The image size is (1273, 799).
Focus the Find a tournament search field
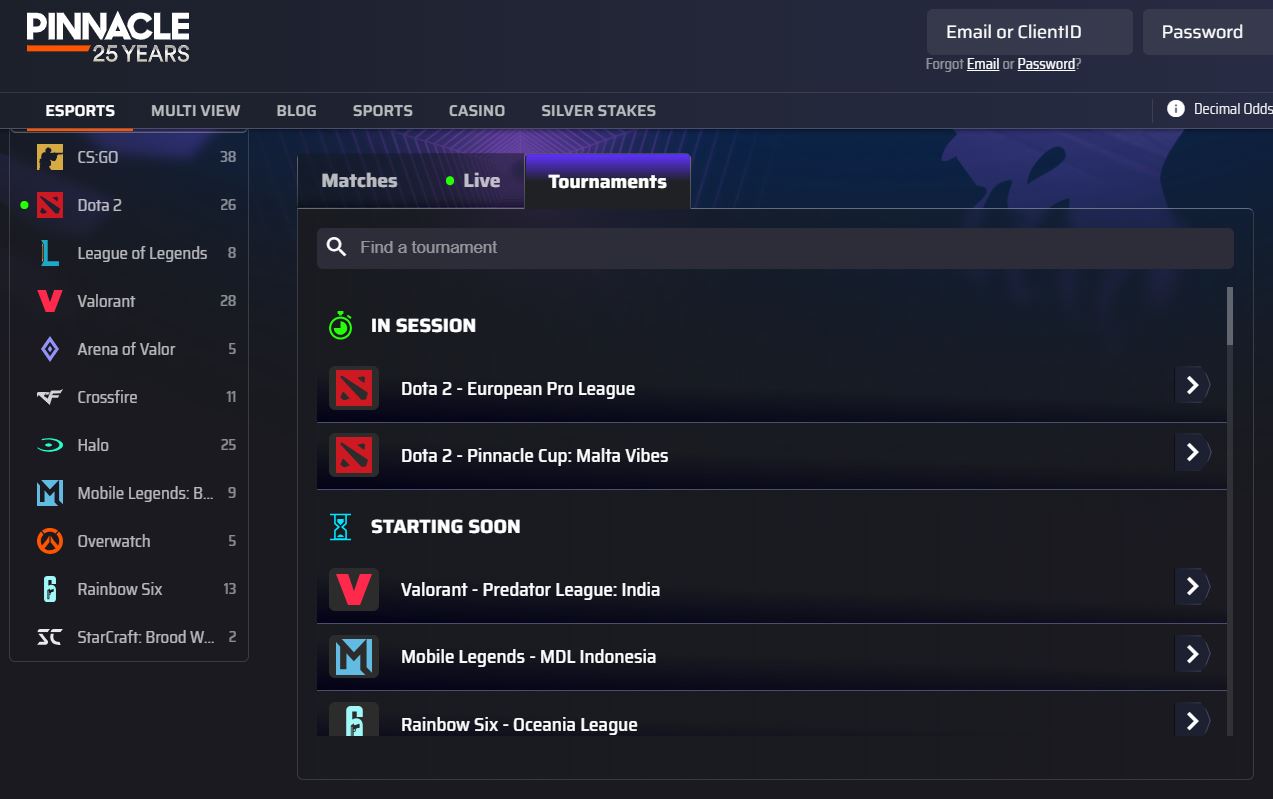point(775,248)
